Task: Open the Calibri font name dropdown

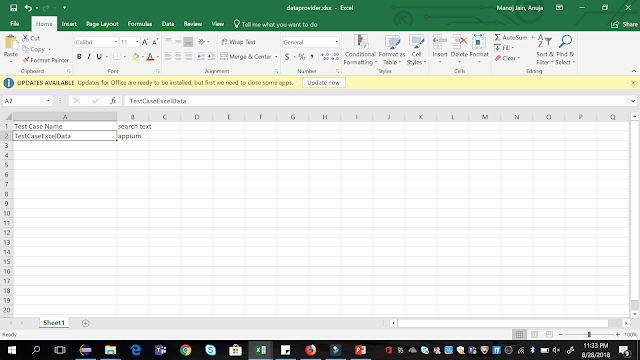Action: click(116, 42)
